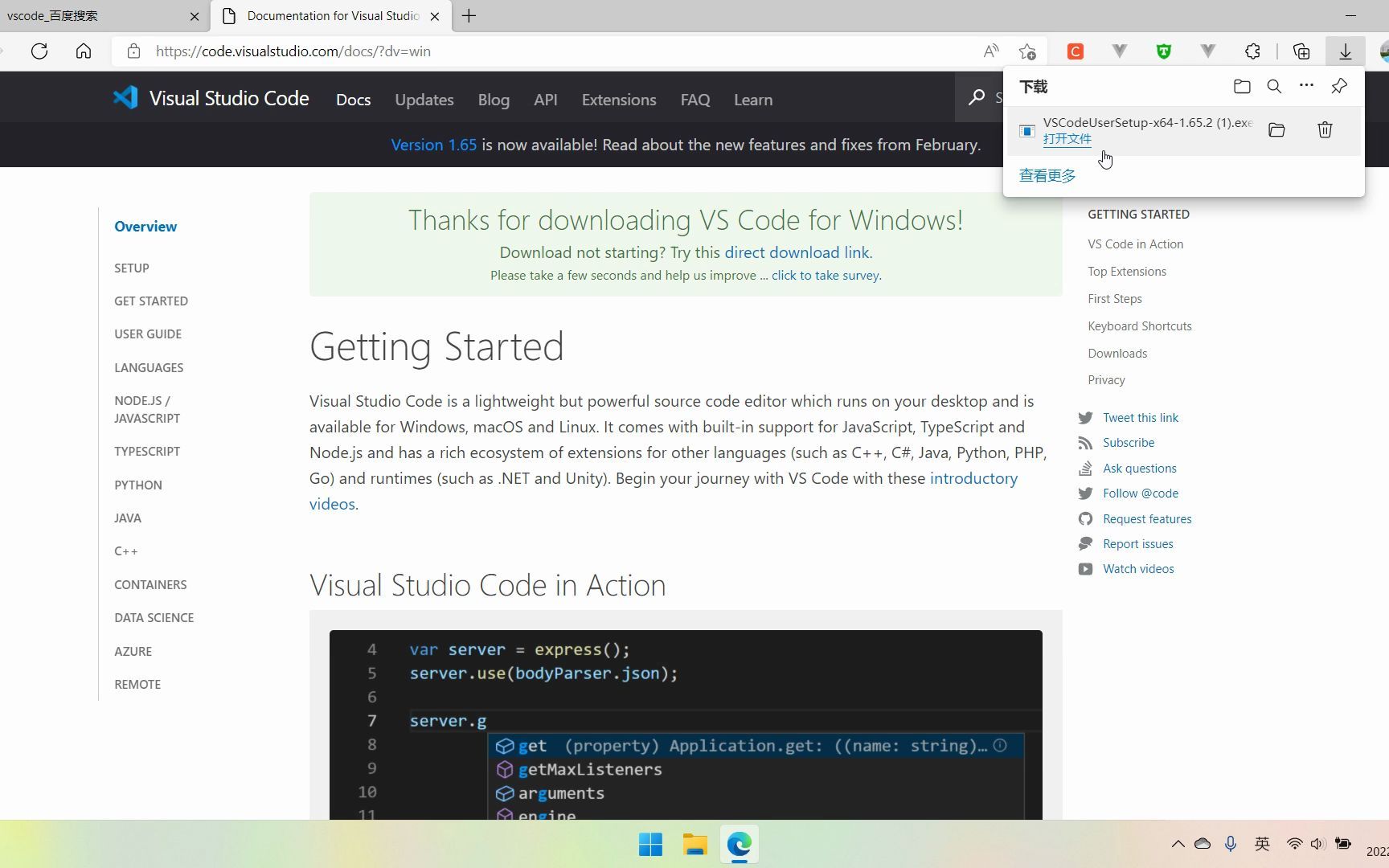Click 查看更多 in downloads panel
The width and height of the screenshot is (1389, 868).
coord(1047,175)
